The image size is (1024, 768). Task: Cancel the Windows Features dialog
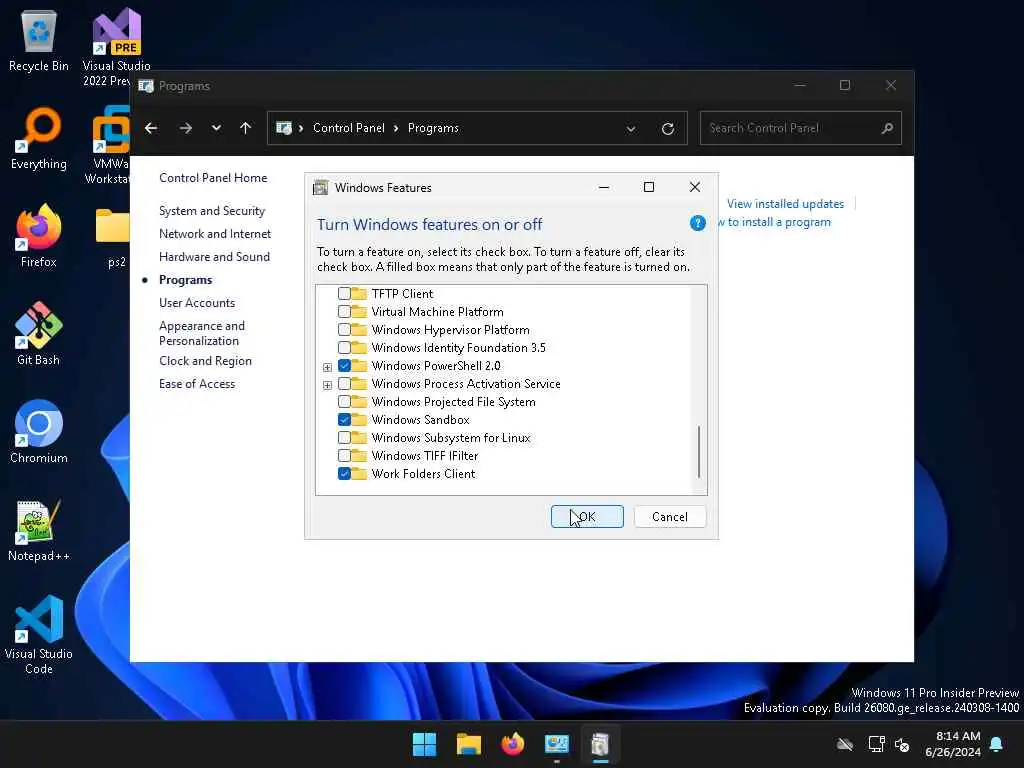669,517
